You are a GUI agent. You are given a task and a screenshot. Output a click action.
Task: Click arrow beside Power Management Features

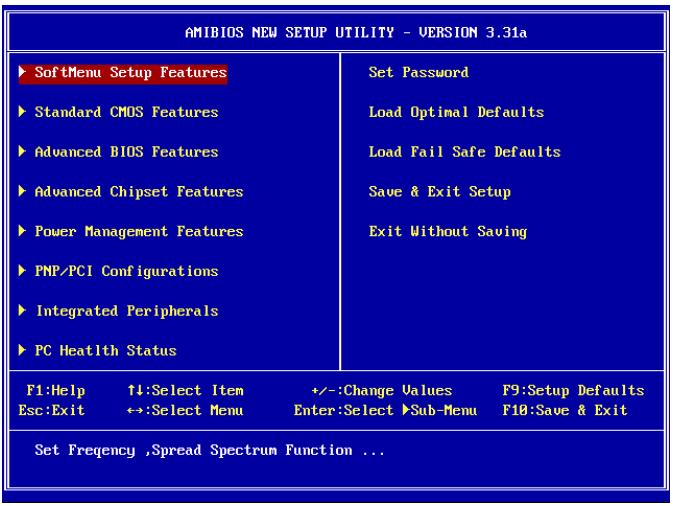tap(22, 231)
